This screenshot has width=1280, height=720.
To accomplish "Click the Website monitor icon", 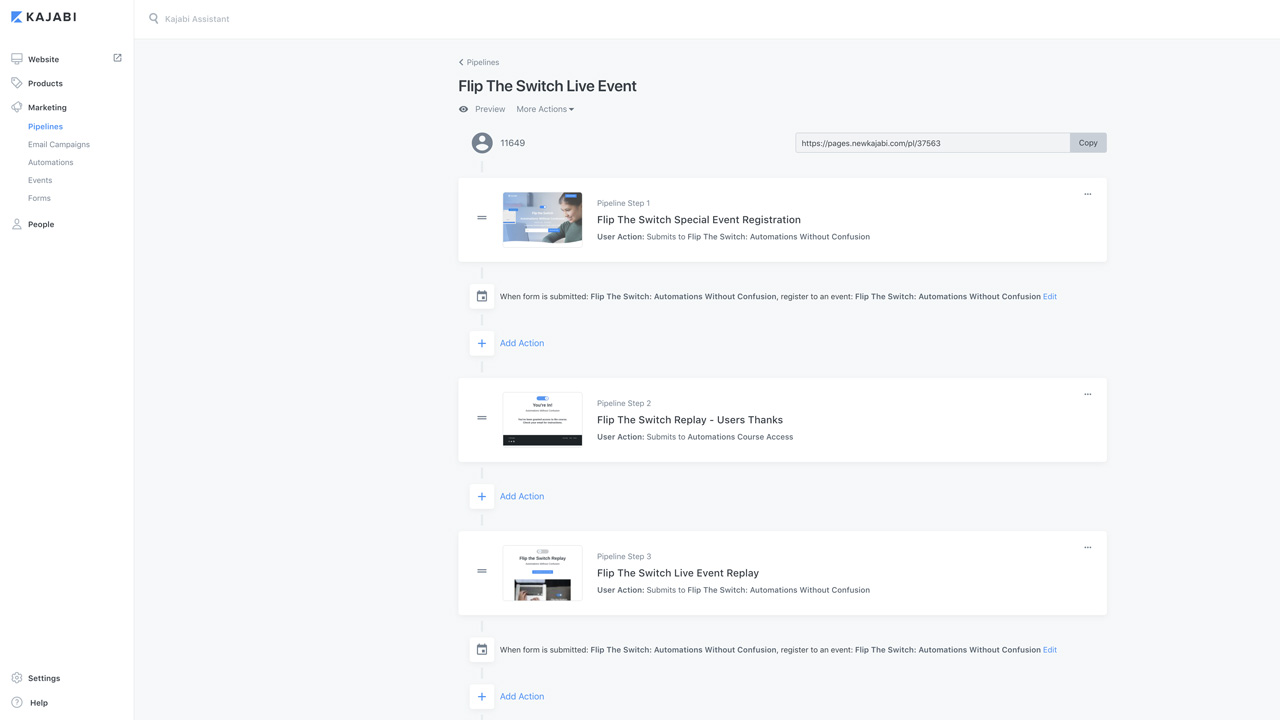I will (x=17, y=59).
